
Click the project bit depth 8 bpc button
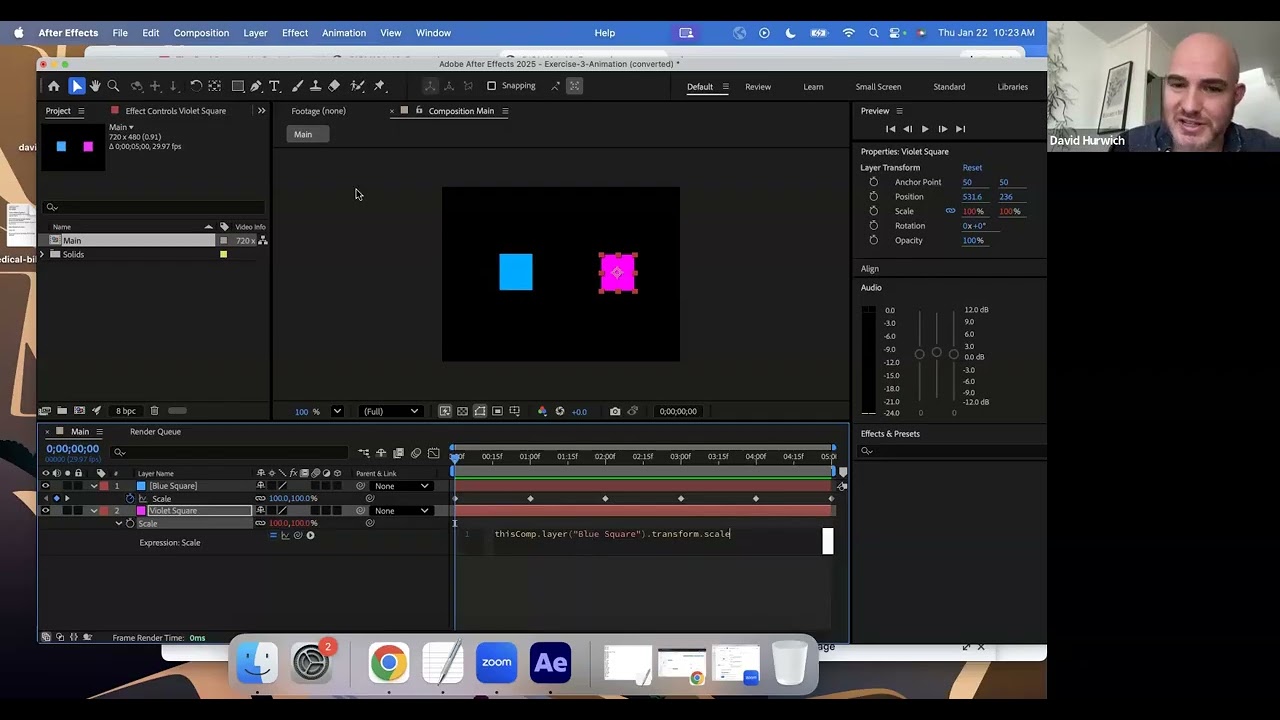[x=125, y=411]
